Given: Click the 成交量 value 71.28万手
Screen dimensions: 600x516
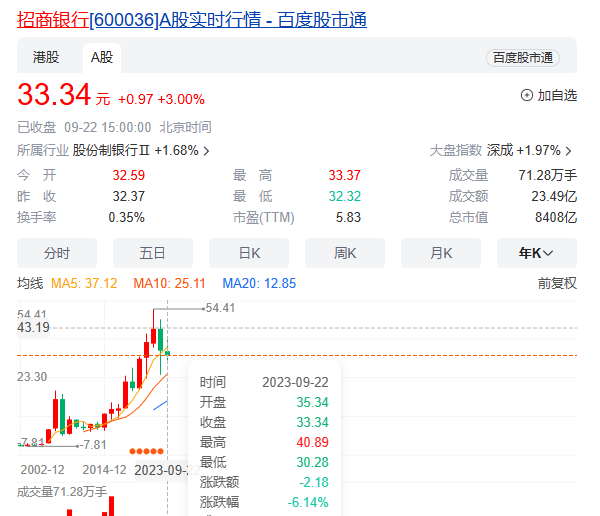Looking at the screenshot, I should [548, 175].
